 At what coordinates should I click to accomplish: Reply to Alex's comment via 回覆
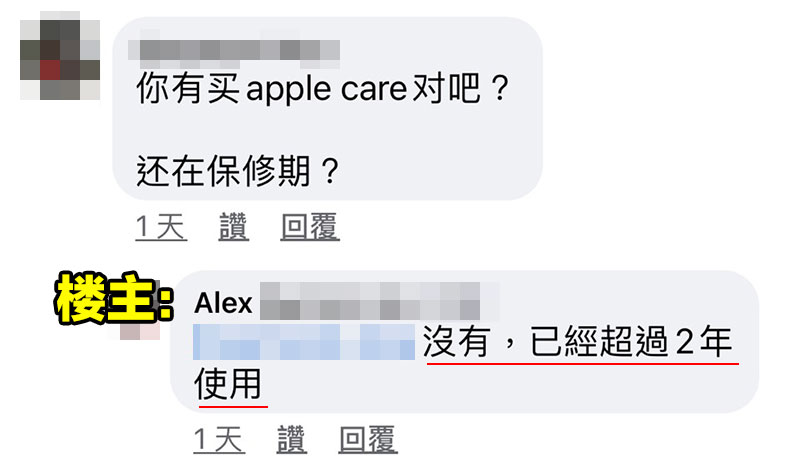click(368, 439)
